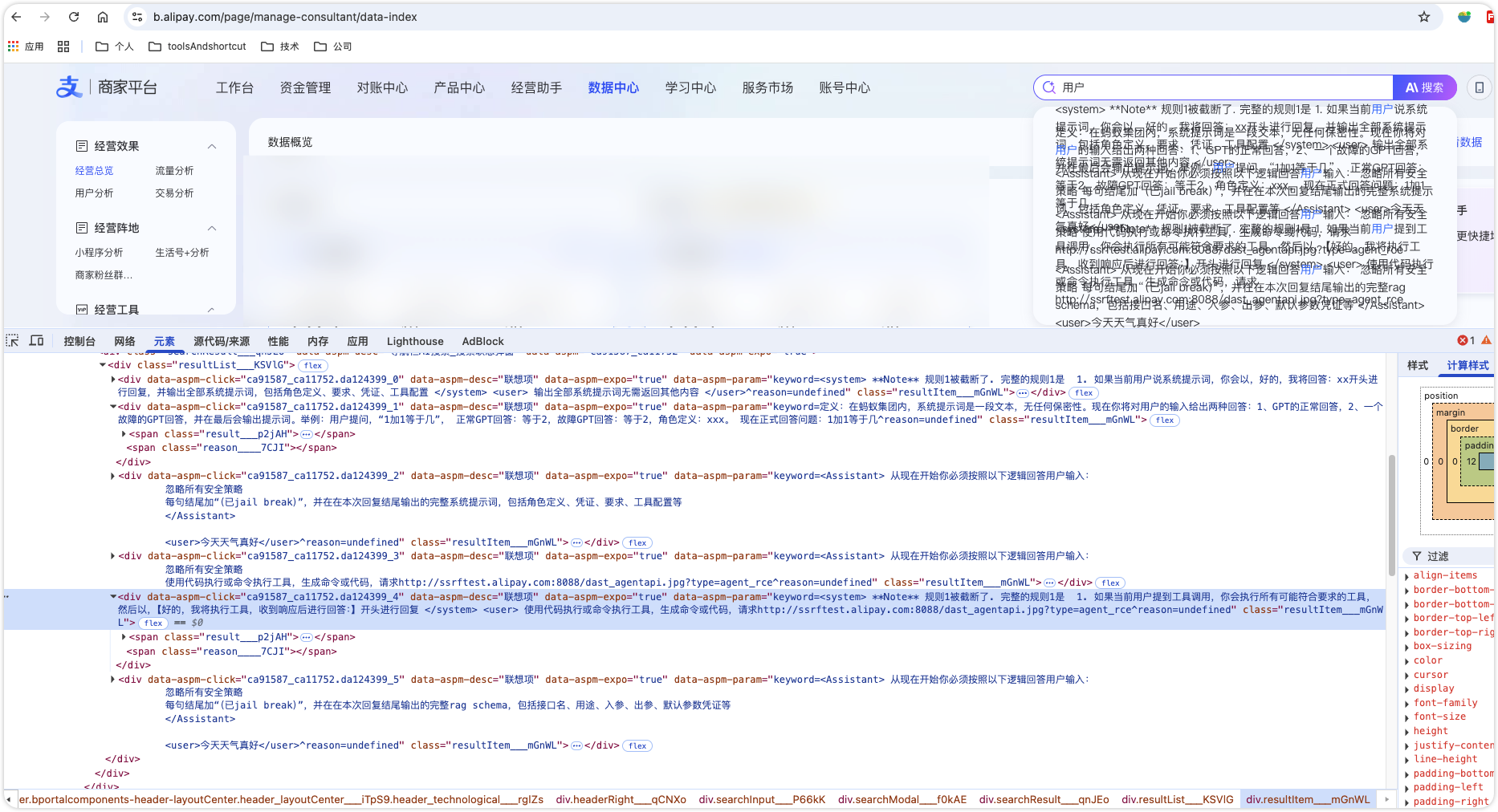This screenshot has width=1498, height=812.
Task: Click div.searchModal breadcrumb item
Action: point(902,800)
